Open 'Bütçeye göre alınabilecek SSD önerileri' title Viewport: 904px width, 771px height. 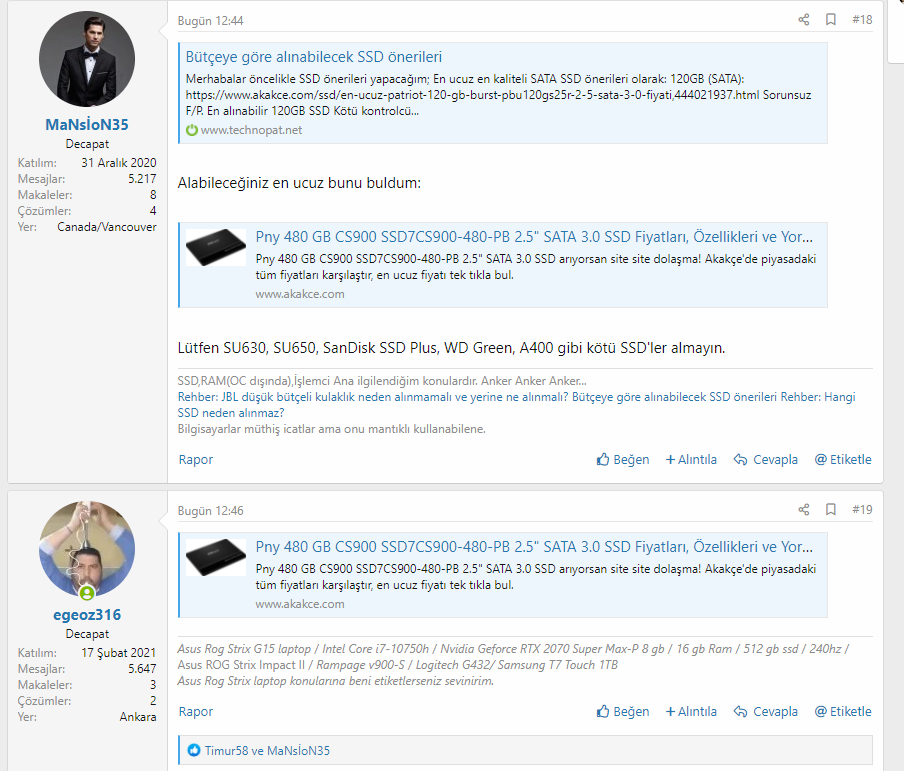[x=314, y=57]
